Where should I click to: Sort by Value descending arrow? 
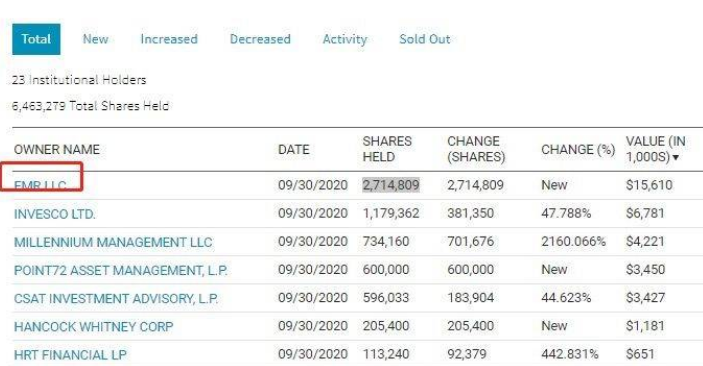point(676,157)
